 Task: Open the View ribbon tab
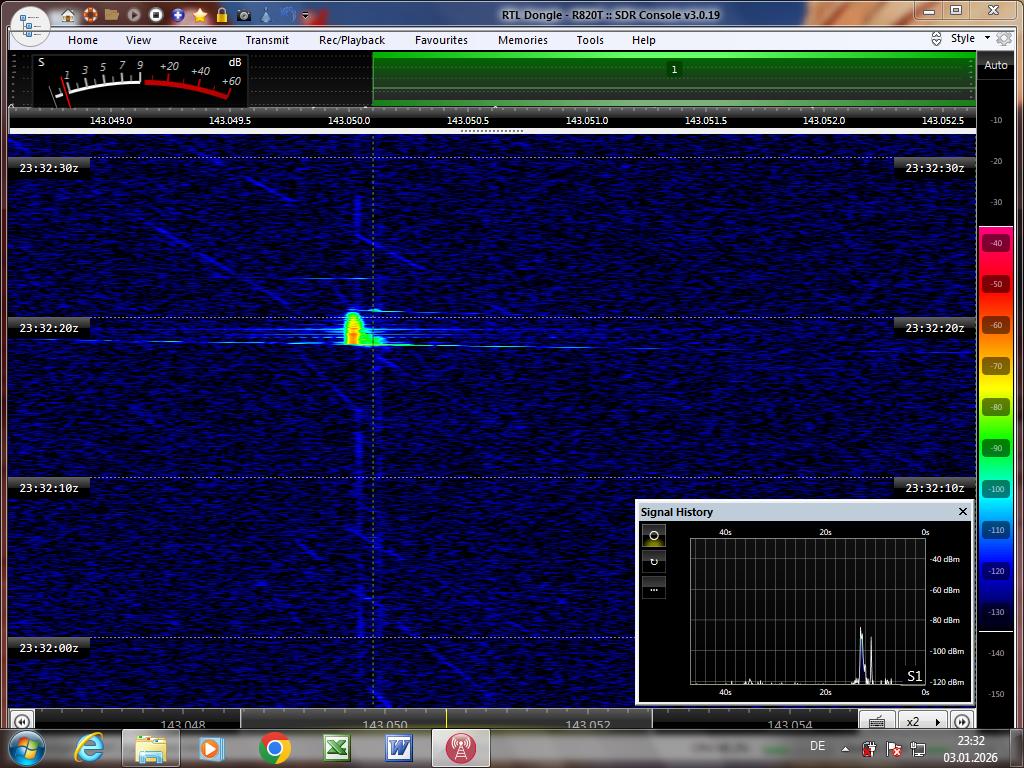138,40
